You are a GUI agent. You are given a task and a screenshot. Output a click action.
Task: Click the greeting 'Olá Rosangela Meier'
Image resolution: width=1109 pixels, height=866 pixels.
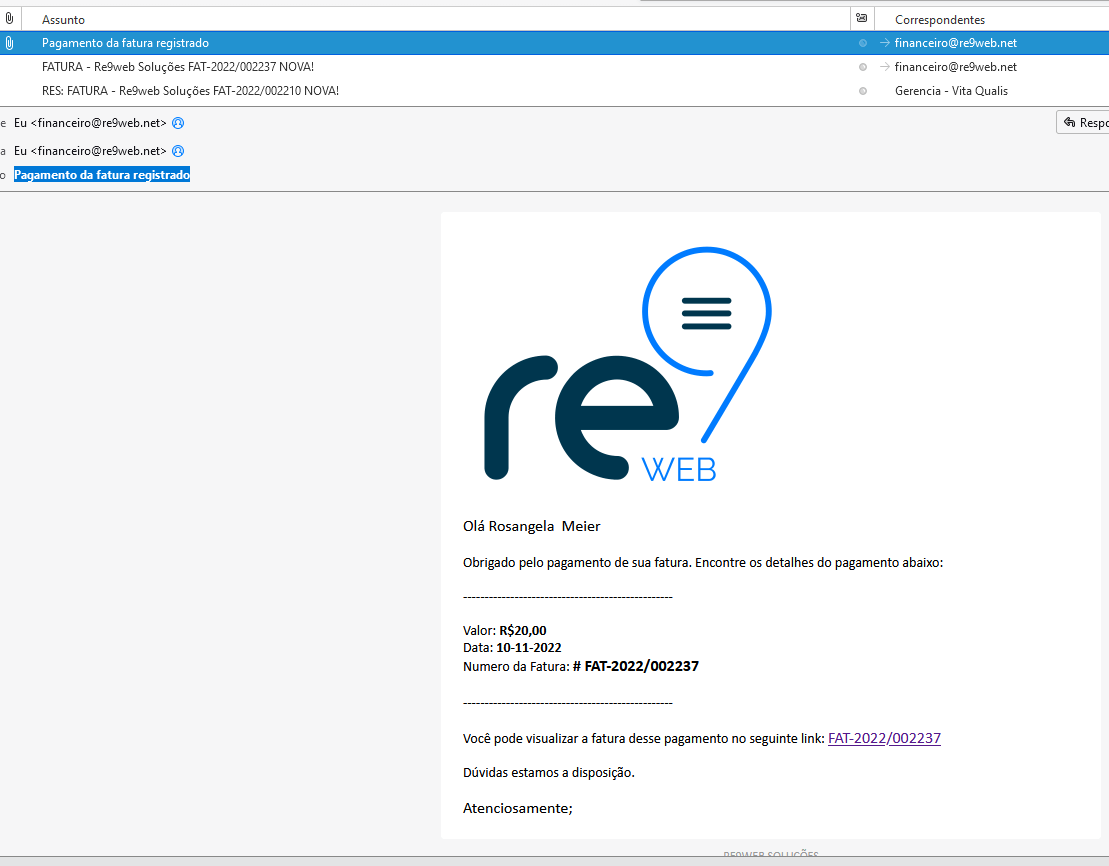(x=531, y=526)
